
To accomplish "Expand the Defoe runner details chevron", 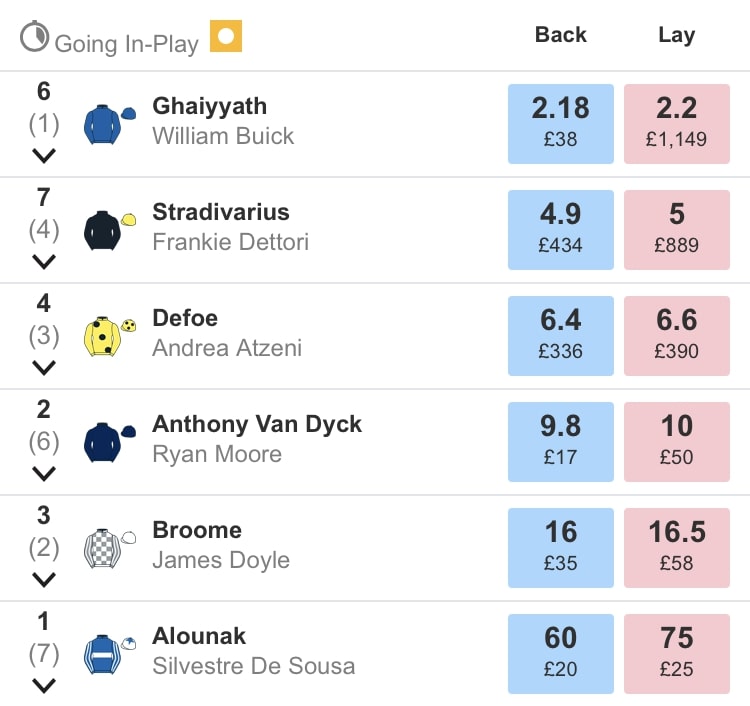I will [43, 368].
